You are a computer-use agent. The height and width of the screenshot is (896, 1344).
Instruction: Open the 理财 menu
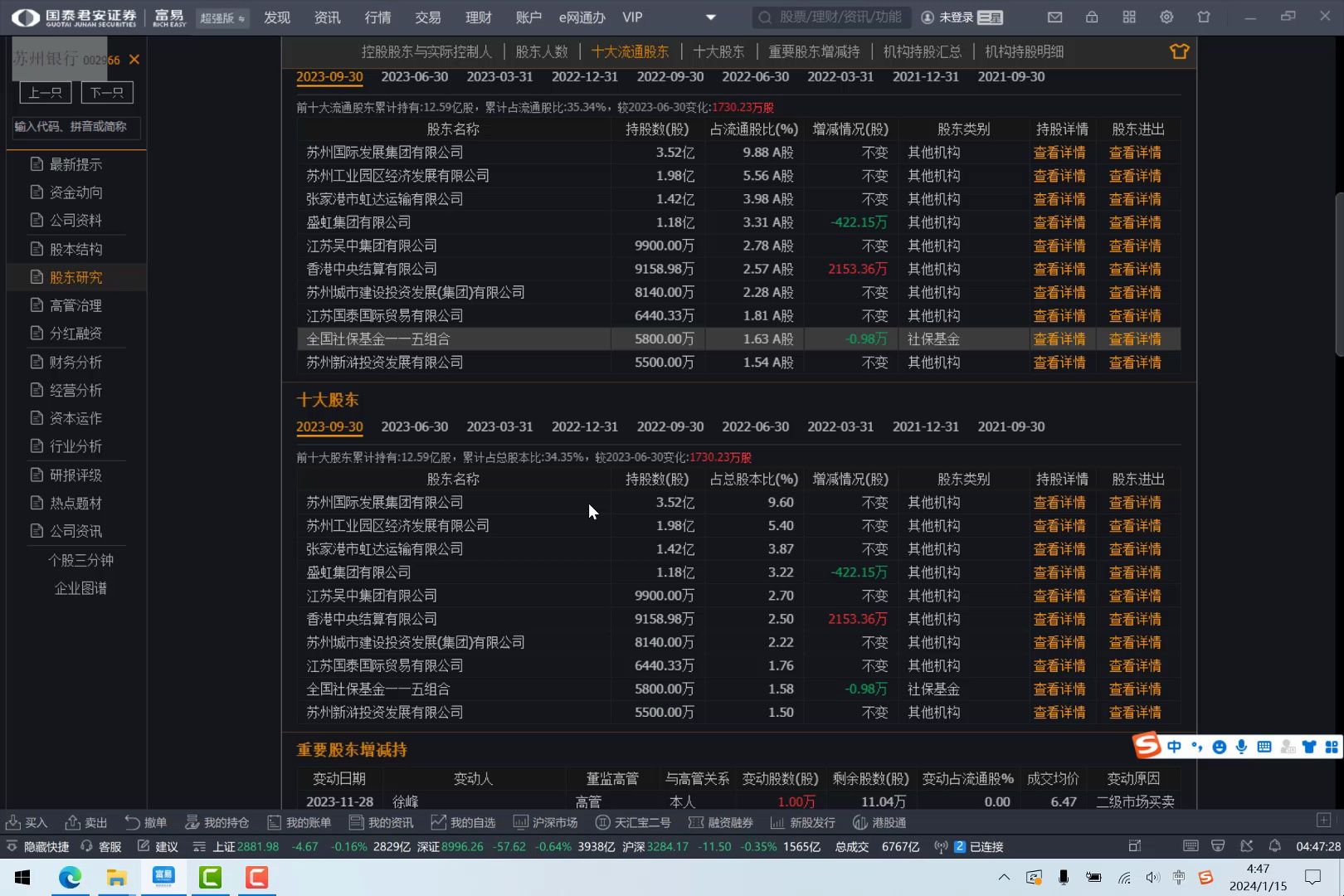point(479,17)
